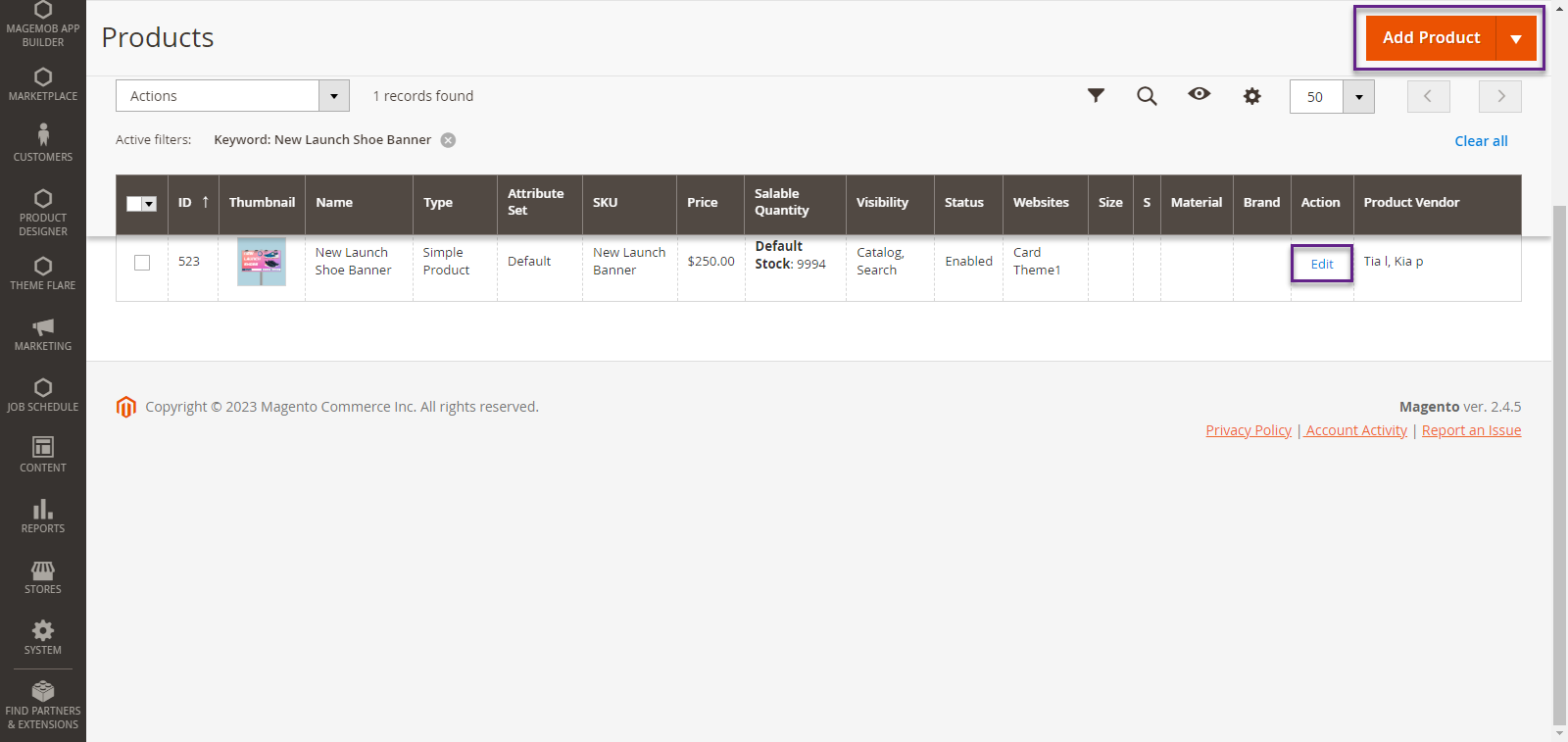Open the Content sidebar section
The width and height of the screenshot is (1568, 742).
(x=43, y=455)
